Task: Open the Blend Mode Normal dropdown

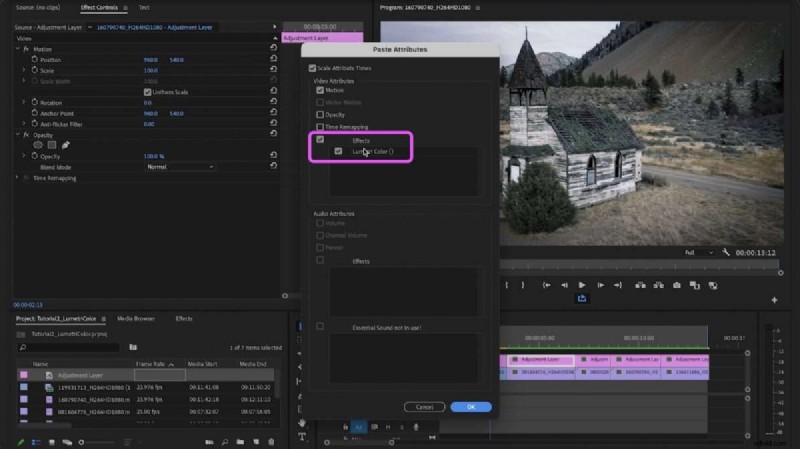Action: 180,167
